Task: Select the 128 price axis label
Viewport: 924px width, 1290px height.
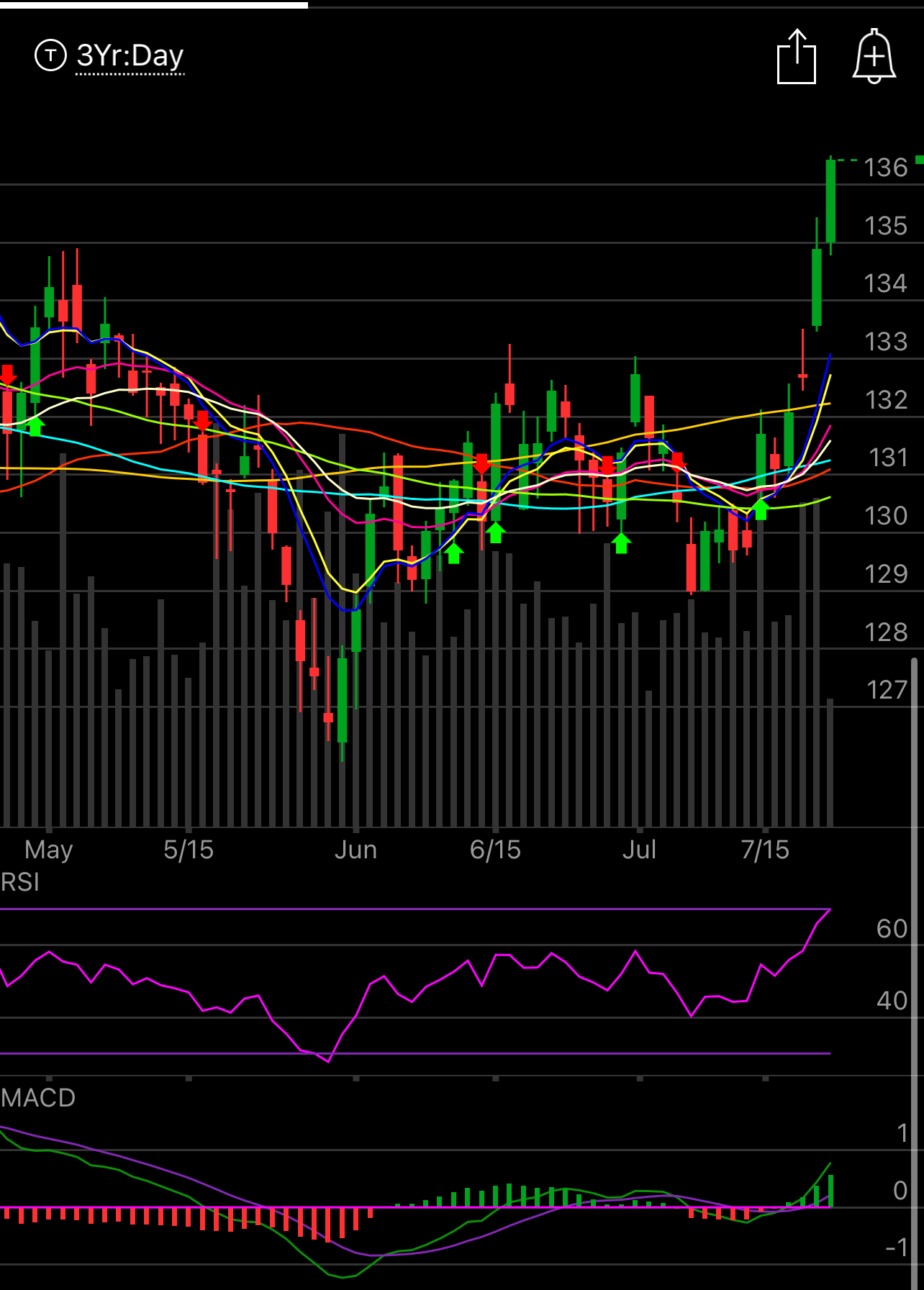Action: click(x=886, y=632)
